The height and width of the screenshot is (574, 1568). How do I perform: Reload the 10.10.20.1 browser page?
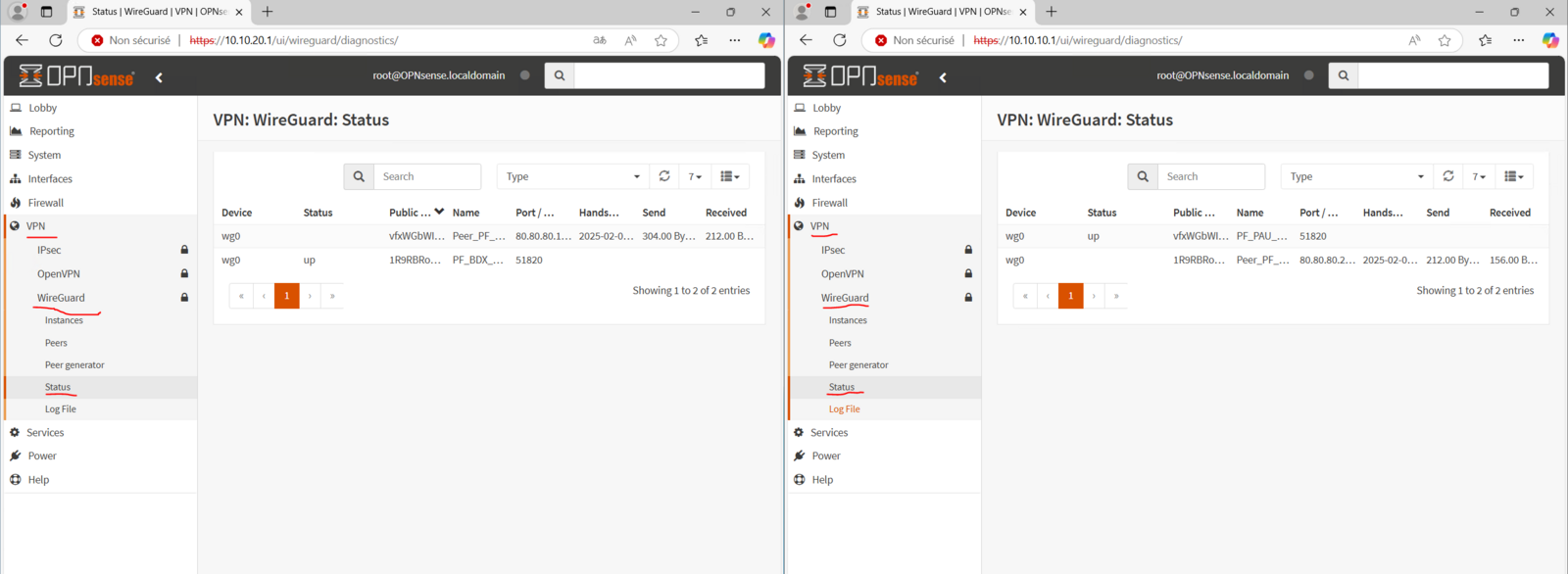[x=56, y=40]
